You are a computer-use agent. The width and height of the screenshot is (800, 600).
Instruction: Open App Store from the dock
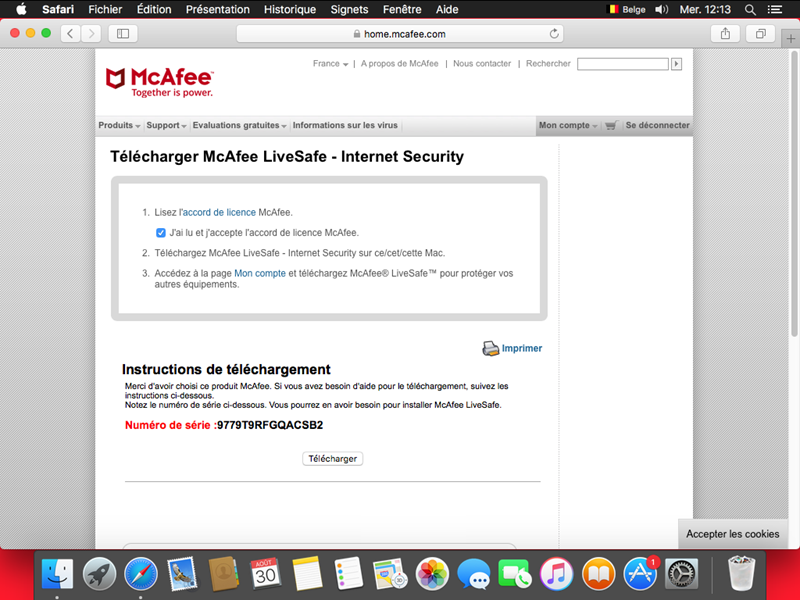click(x=640, y=574)
